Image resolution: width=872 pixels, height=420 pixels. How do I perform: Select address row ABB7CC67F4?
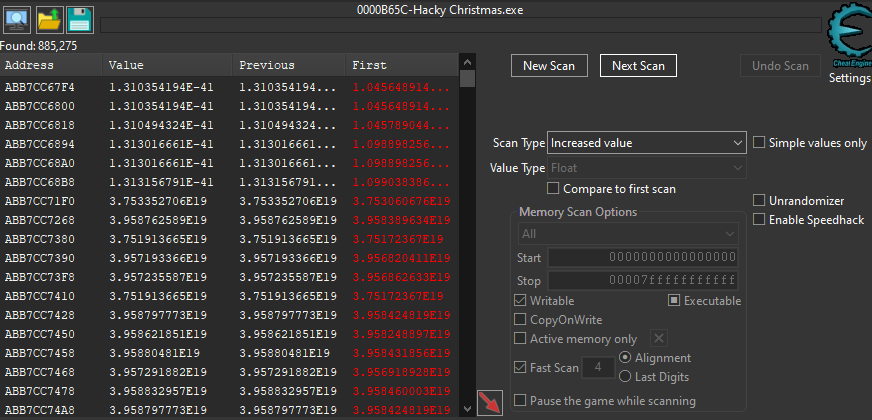click(229, 87)
